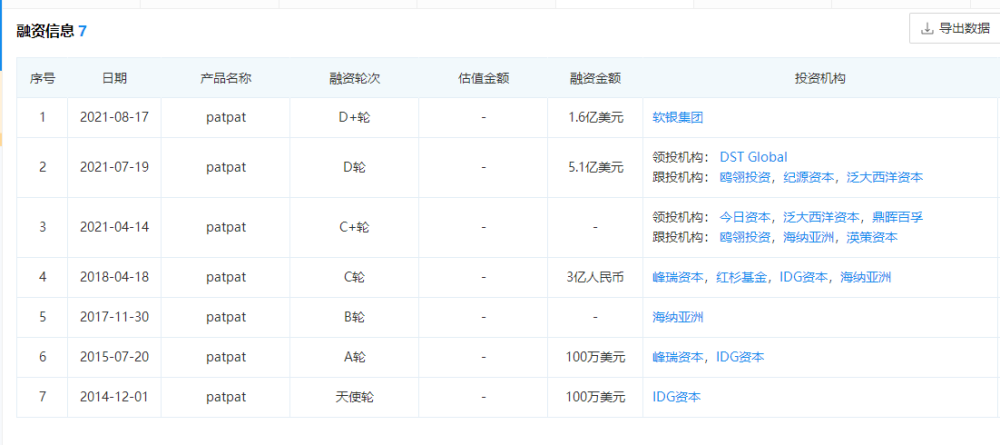
Task: Click the 天使轮 round cell
Action: pyautogui.click(x=355, y=397)
